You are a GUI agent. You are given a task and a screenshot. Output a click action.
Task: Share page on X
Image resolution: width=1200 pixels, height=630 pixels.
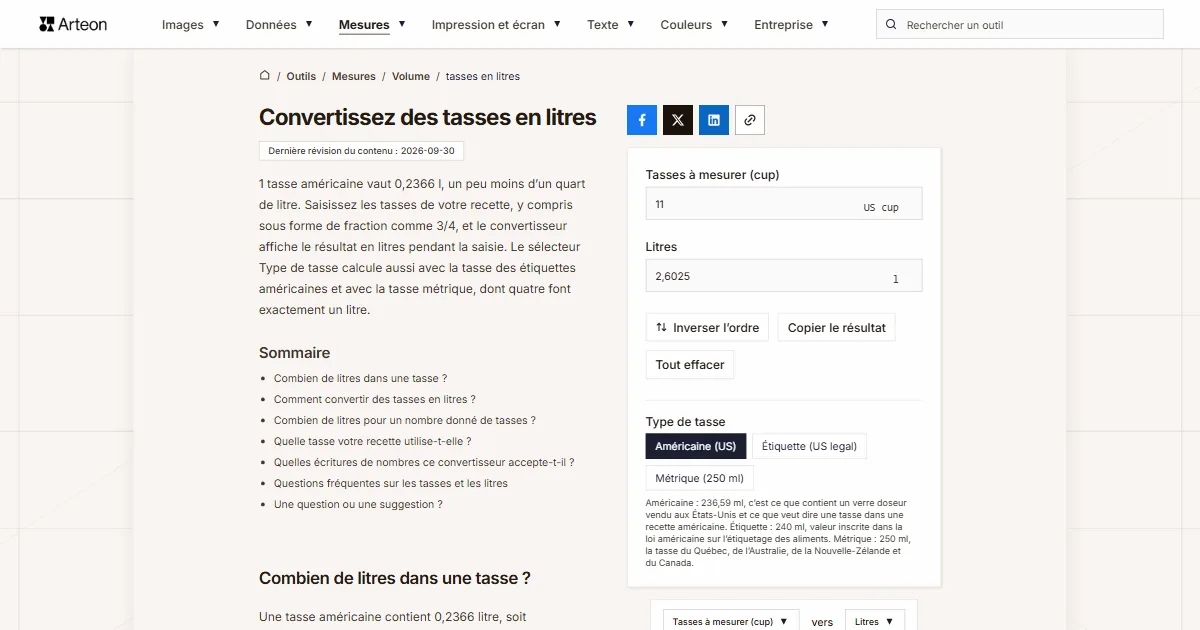coord(678,120)
